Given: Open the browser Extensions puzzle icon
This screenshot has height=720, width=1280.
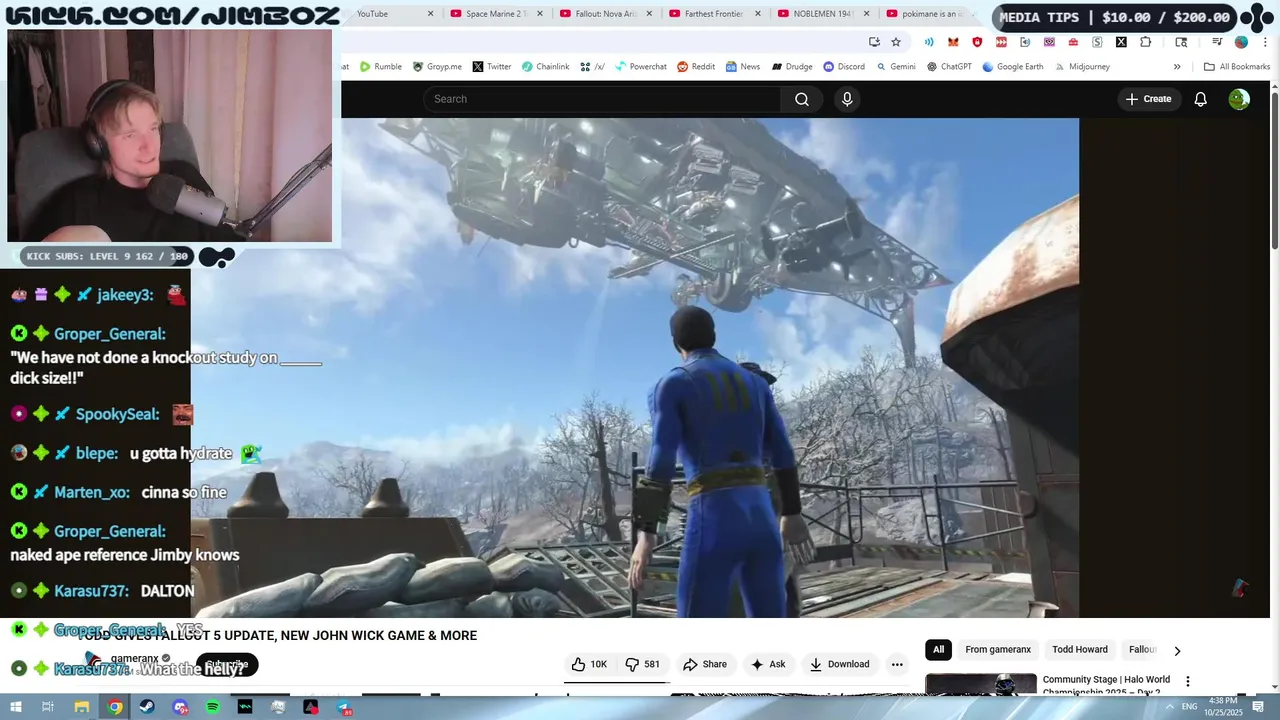Looking at the screenshot, I should [x=1146, y=42].
